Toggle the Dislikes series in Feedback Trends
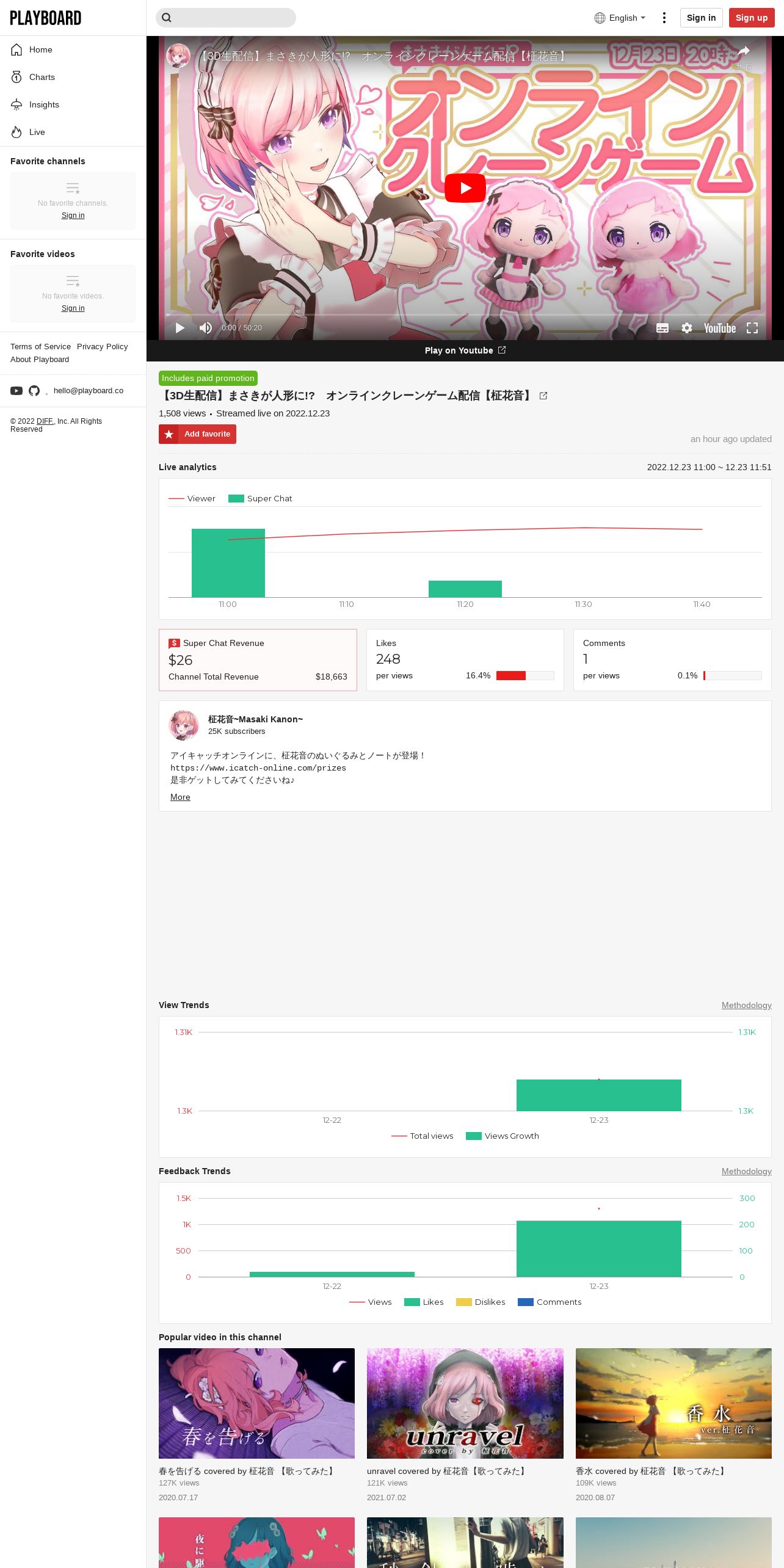784x1568 pixels. pyautogui.click(x=481, y=1302)
